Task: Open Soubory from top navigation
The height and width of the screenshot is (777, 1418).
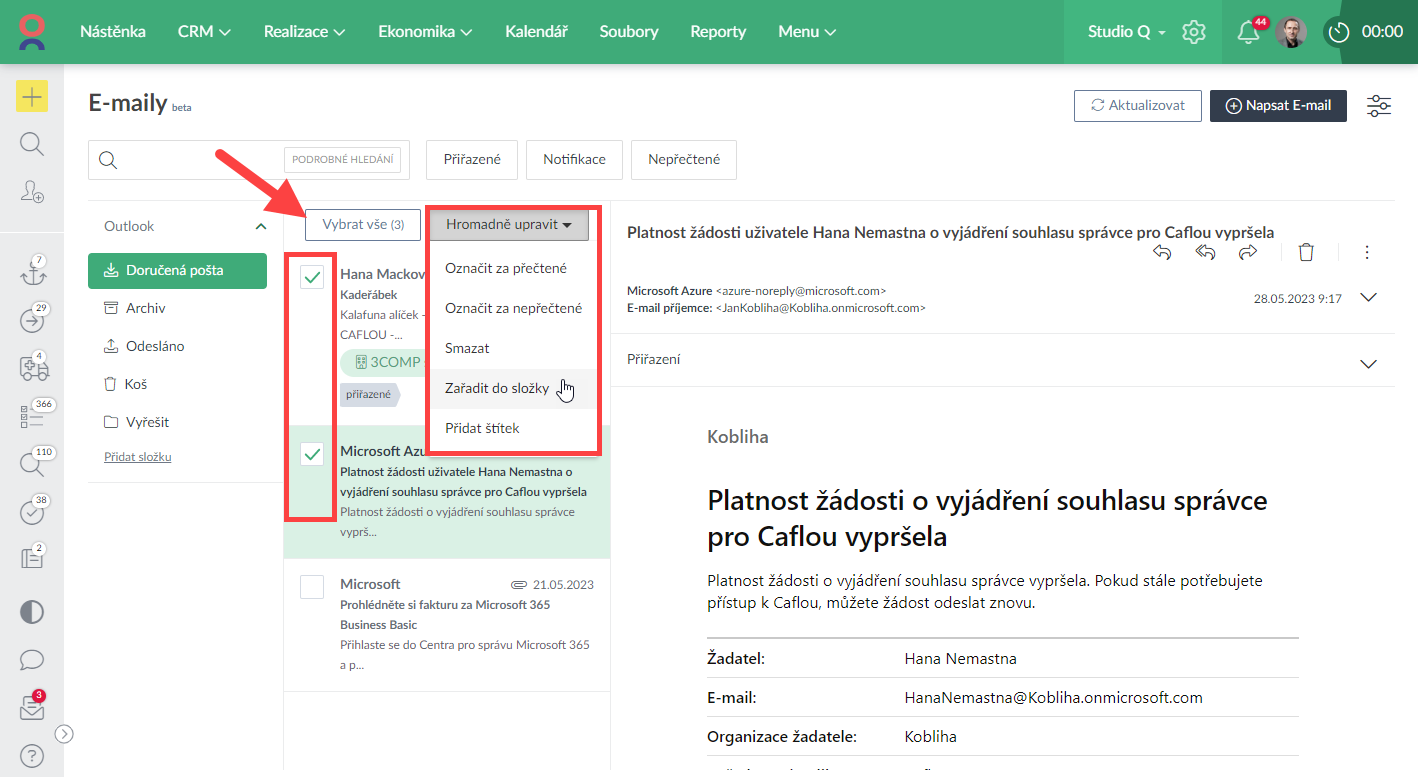Action: 629,32
